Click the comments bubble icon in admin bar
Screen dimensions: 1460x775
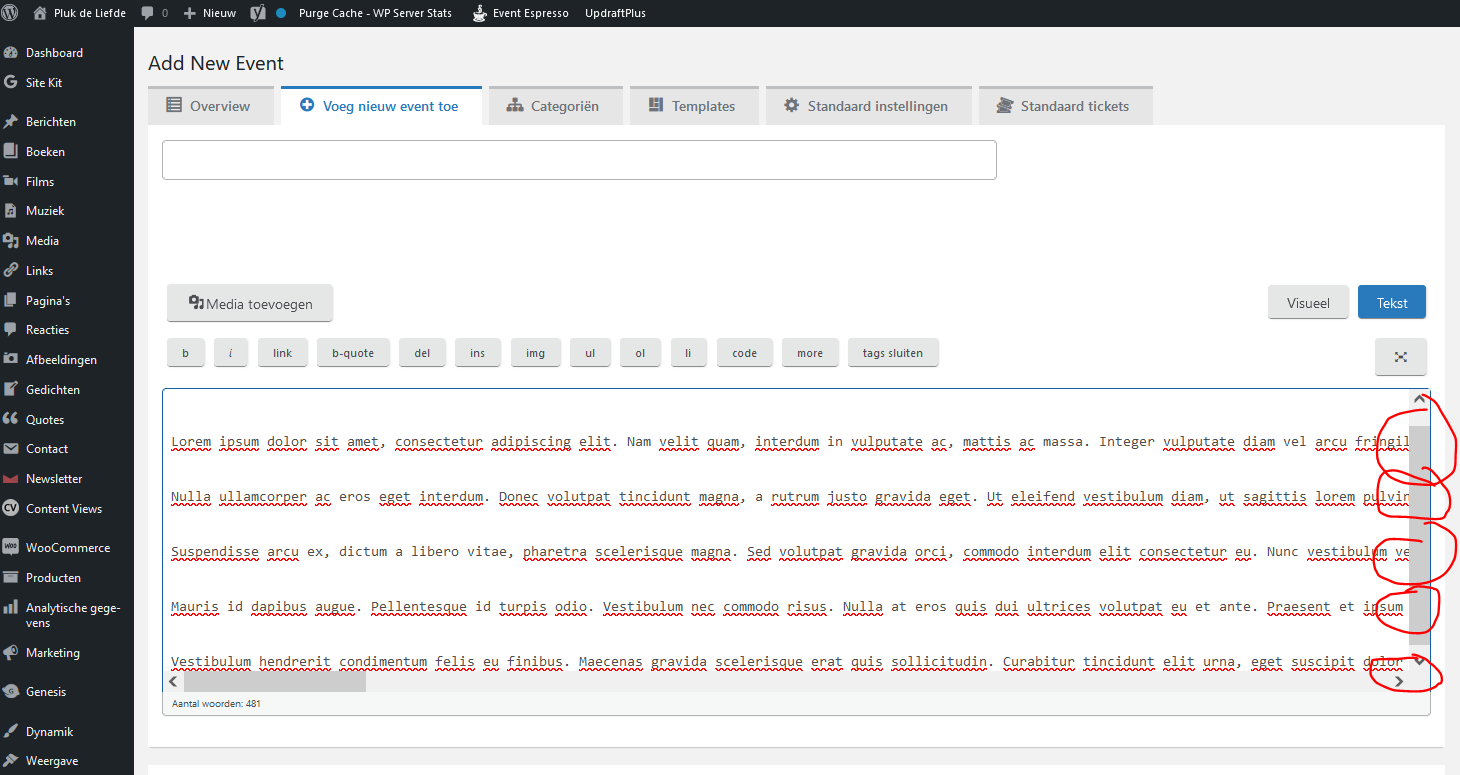[x=148, y=13]
